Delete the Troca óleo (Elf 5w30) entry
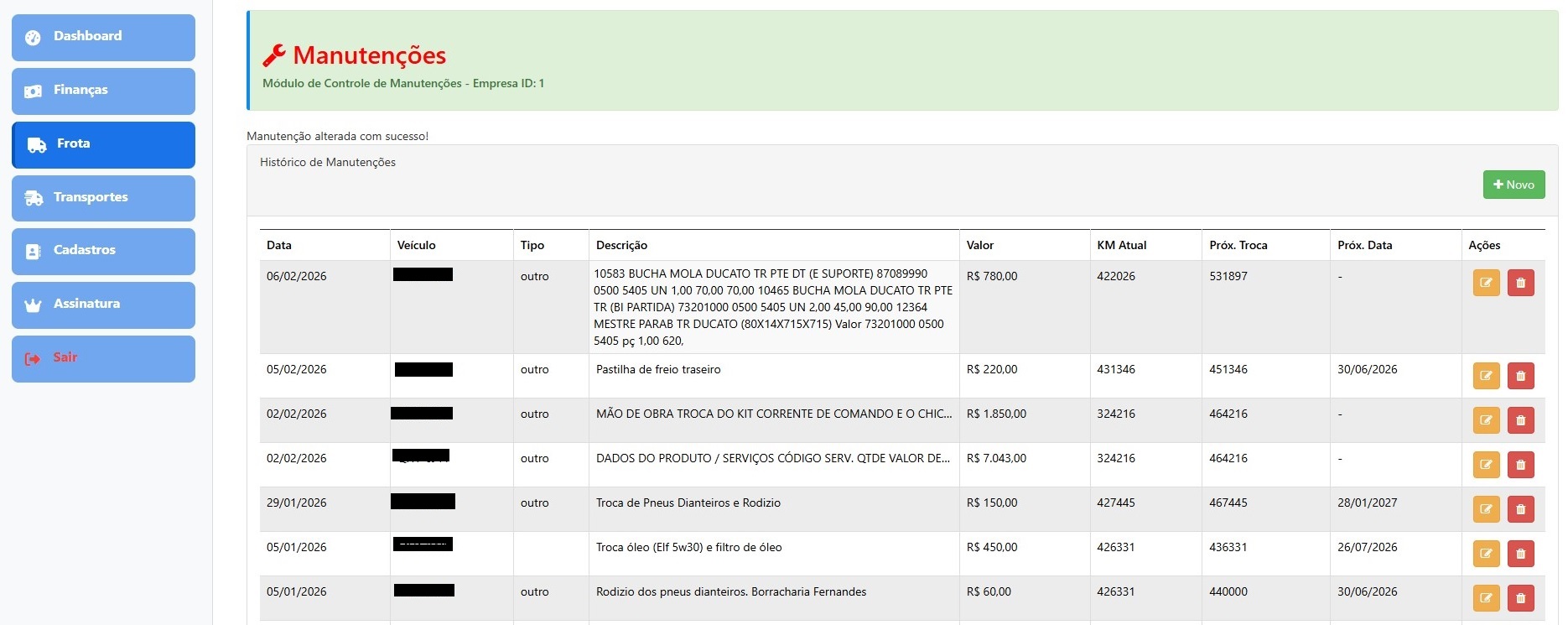1568x625 pixels. [1520, 554]
